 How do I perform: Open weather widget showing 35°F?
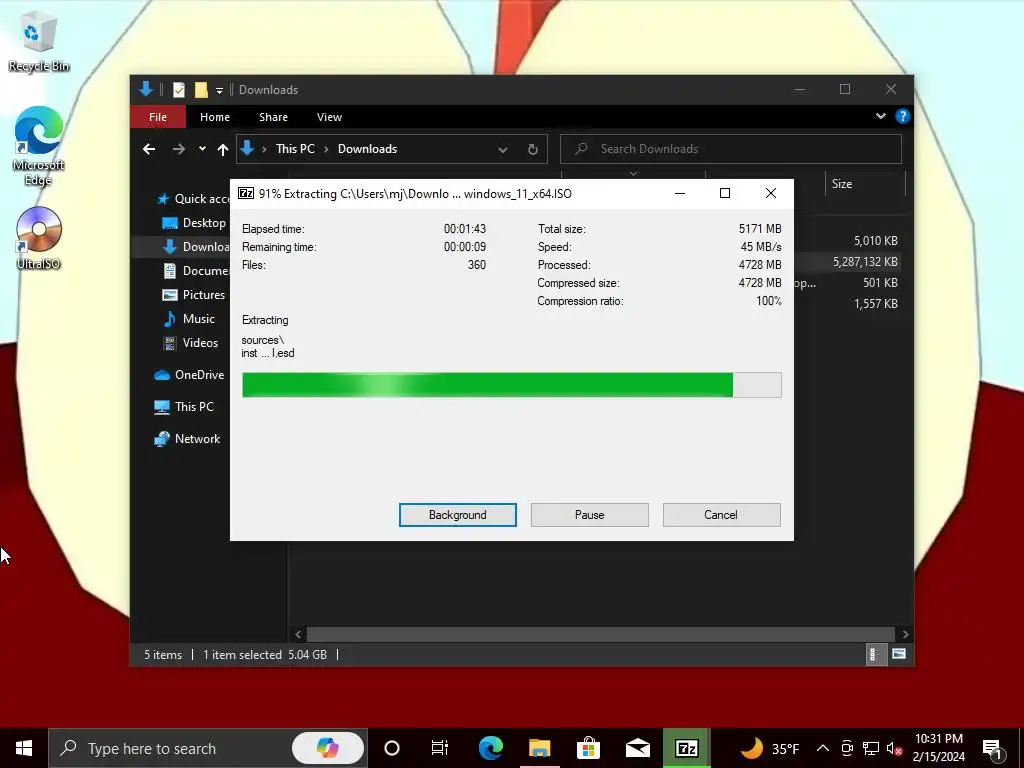(771, 748)
